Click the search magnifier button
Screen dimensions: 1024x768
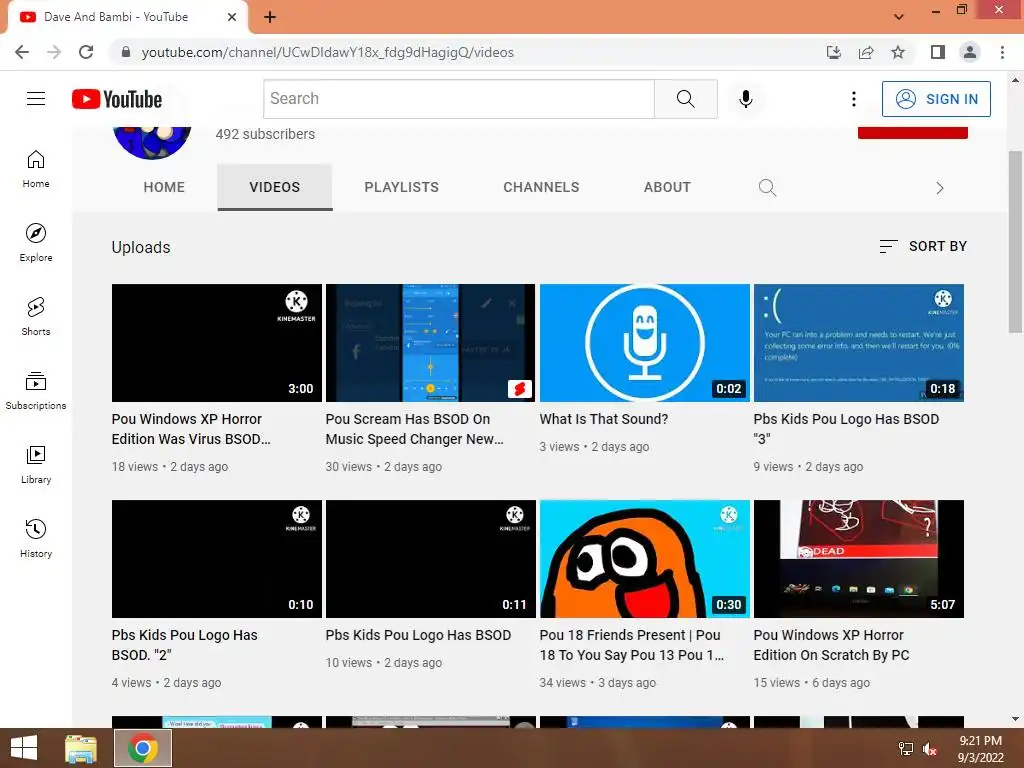coord(686,99)
